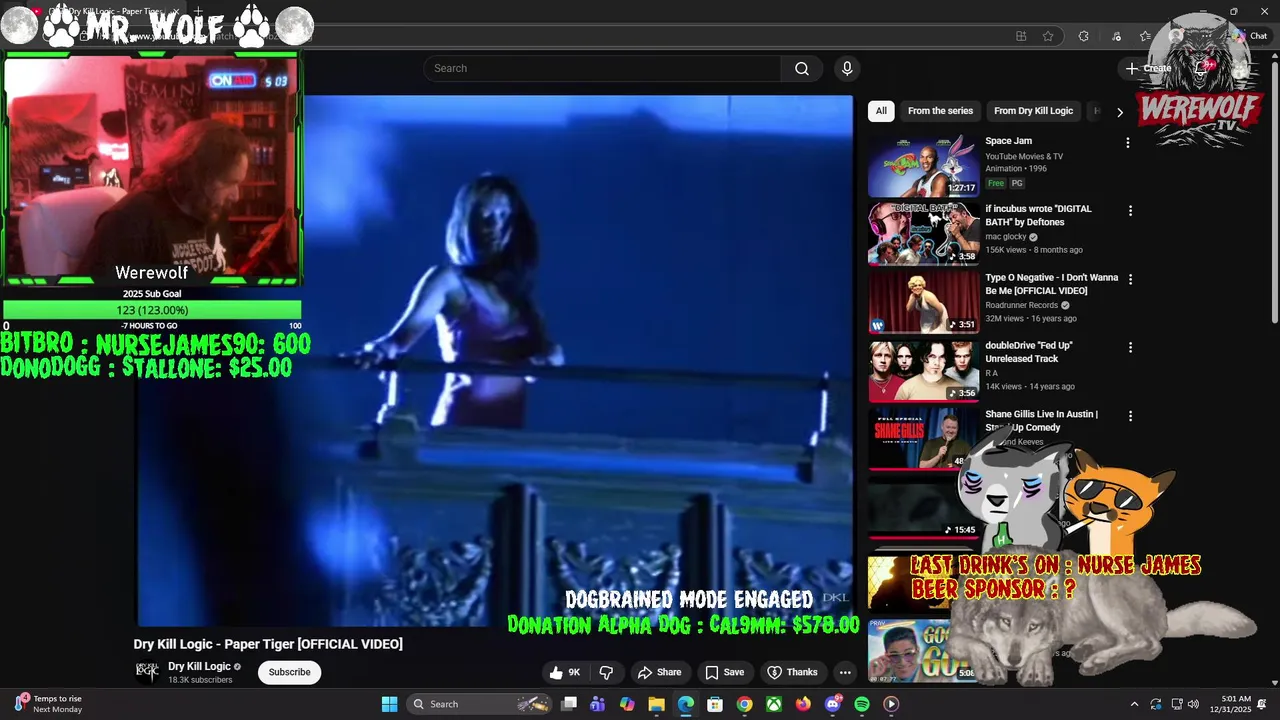Switch to Microsoft Edge on taskbar
The width and height of the screenshot is (1280, 720).
[x=685, y=704]
